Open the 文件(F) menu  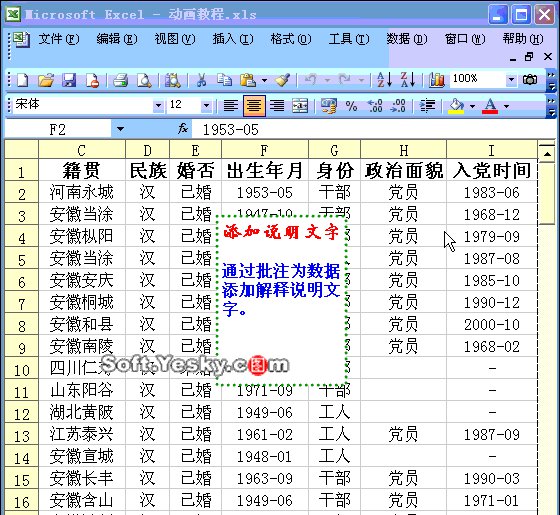(59, 39)
